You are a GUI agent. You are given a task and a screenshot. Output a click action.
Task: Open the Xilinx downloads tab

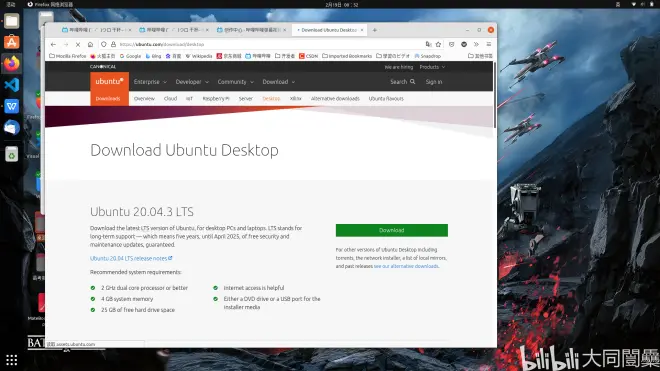(x=295, y=99)
